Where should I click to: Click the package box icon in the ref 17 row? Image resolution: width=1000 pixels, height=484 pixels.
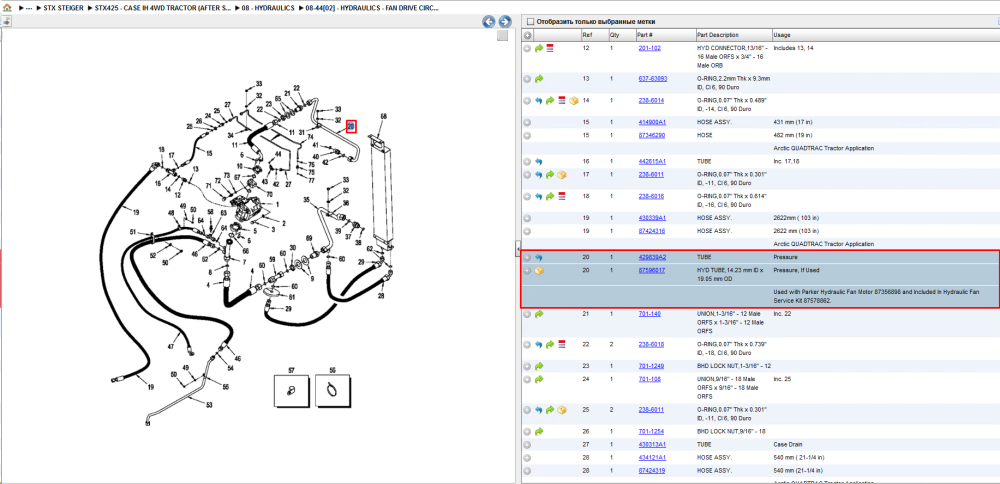point(562,175)
